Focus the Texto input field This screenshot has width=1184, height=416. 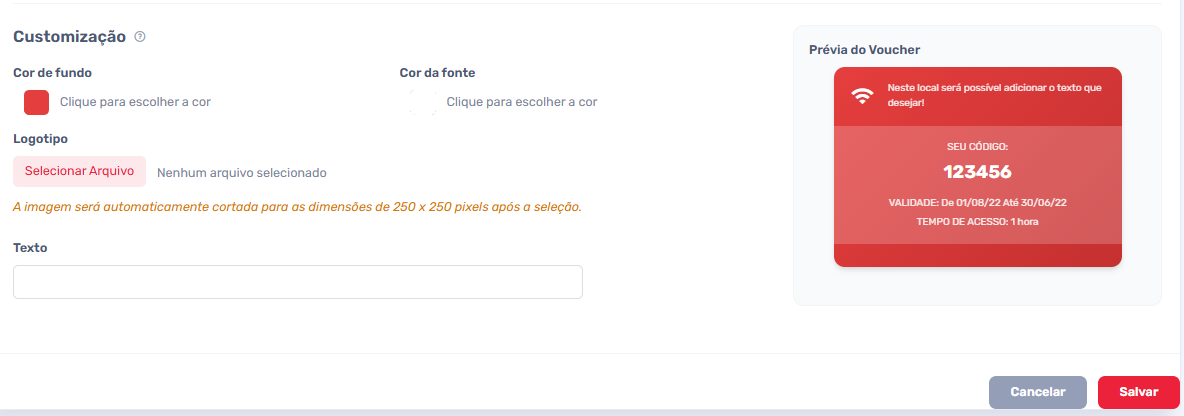click(x=298, y=282)
